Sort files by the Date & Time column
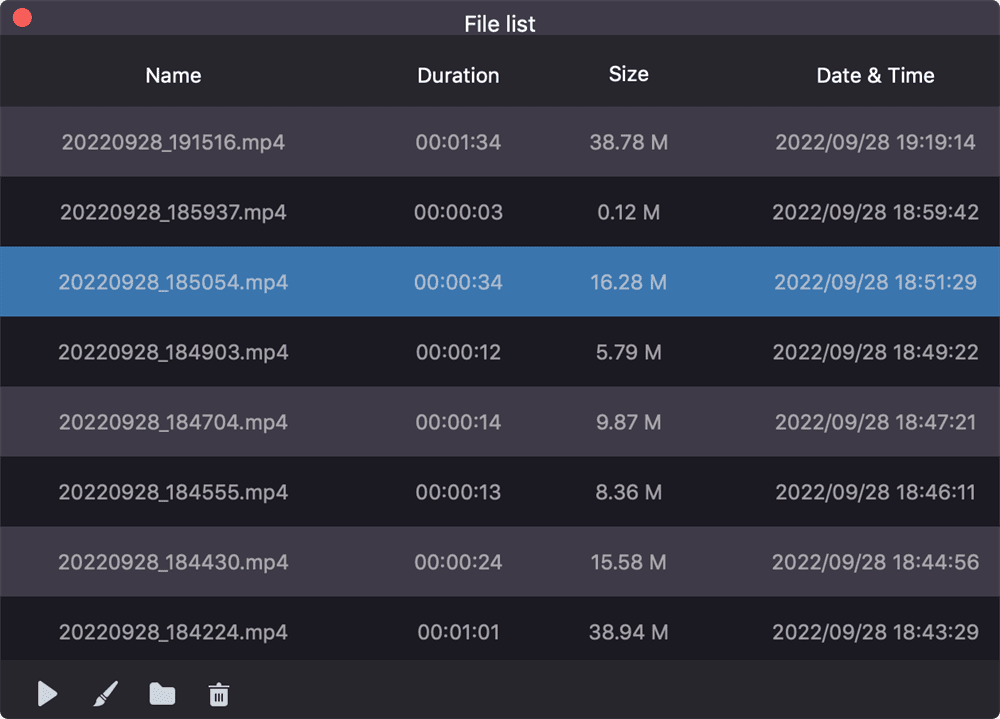The width and height of the screenshot is (1000, 719). pos(875,74)
